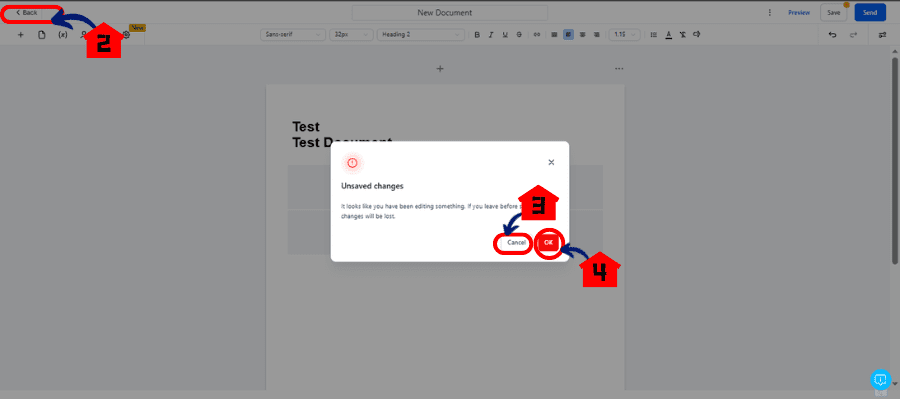
Task: Close the Unsaved changes dialog
Action: click(x=551, y=162)
